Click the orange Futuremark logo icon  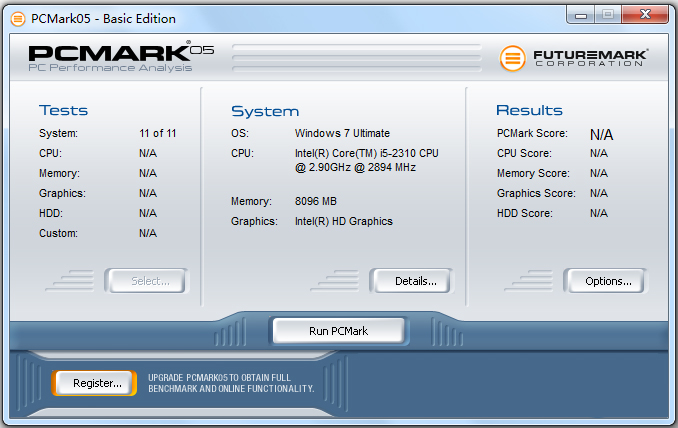tap(512, 58)
